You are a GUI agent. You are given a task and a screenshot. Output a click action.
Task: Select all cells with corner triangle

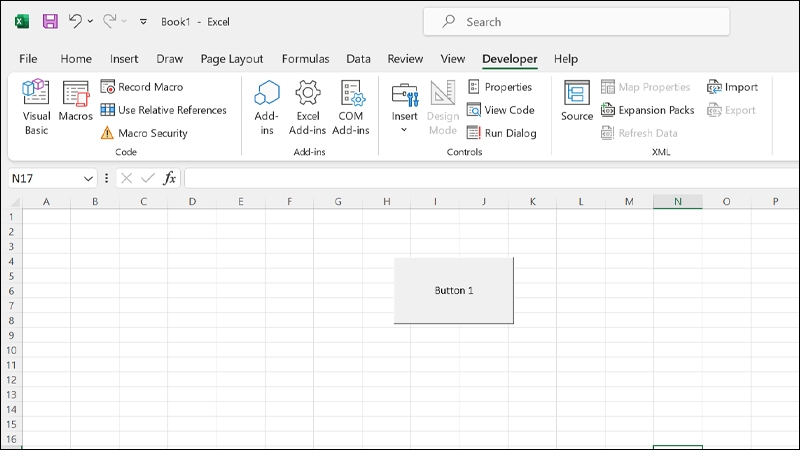tap(14, 202)
